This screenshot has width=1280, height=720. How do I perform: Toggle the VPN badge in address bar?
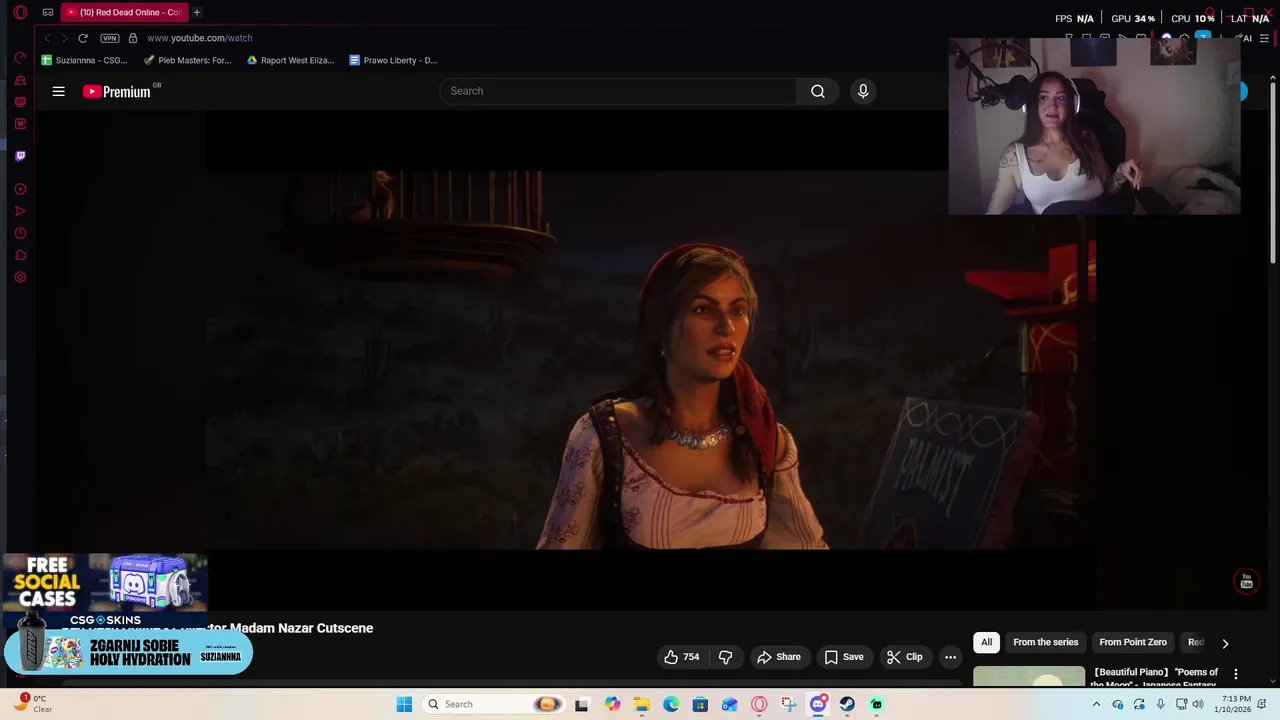pos(110,38)
